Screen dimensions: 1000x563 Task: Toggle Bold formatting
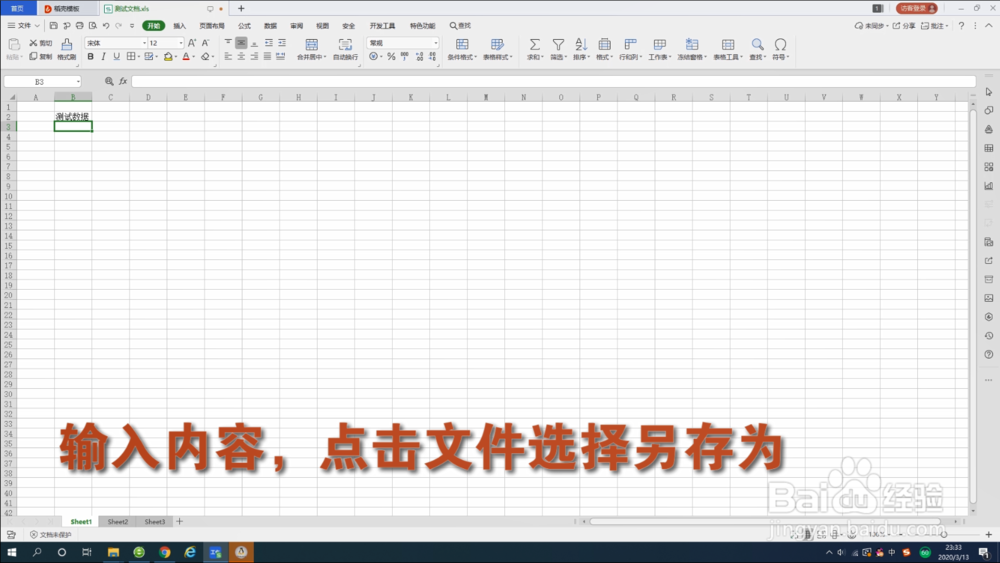[x=91, y=57]
